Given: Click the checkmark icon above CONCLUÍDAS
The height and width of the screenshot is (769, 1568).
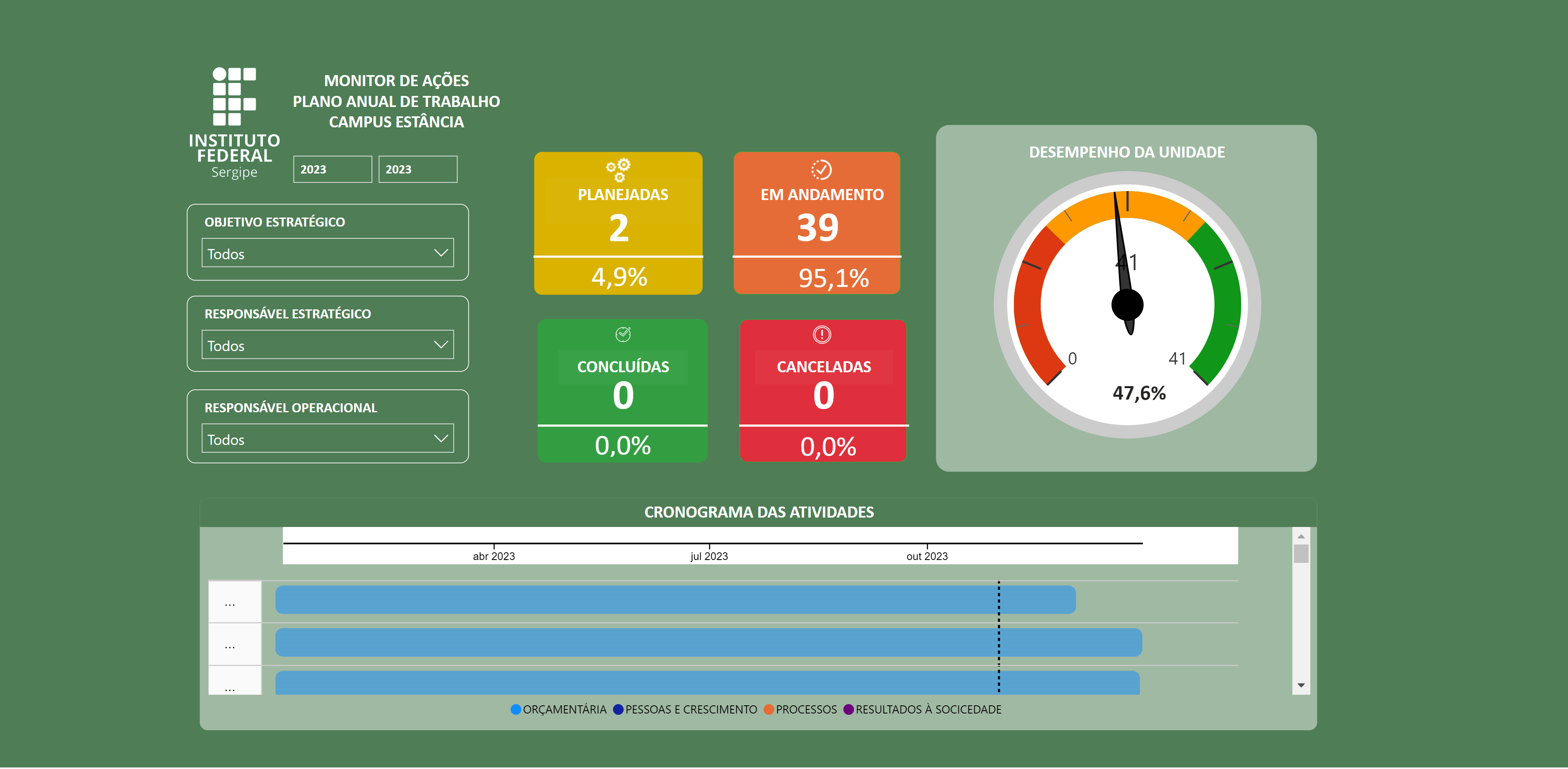Looking at the screenshot, I should click(x=623, y=334).
